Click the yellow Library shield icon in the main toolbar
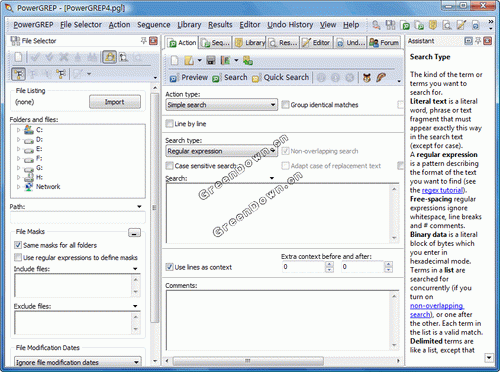The width and height of the screenshot is (500, 372). click(433, 25)
